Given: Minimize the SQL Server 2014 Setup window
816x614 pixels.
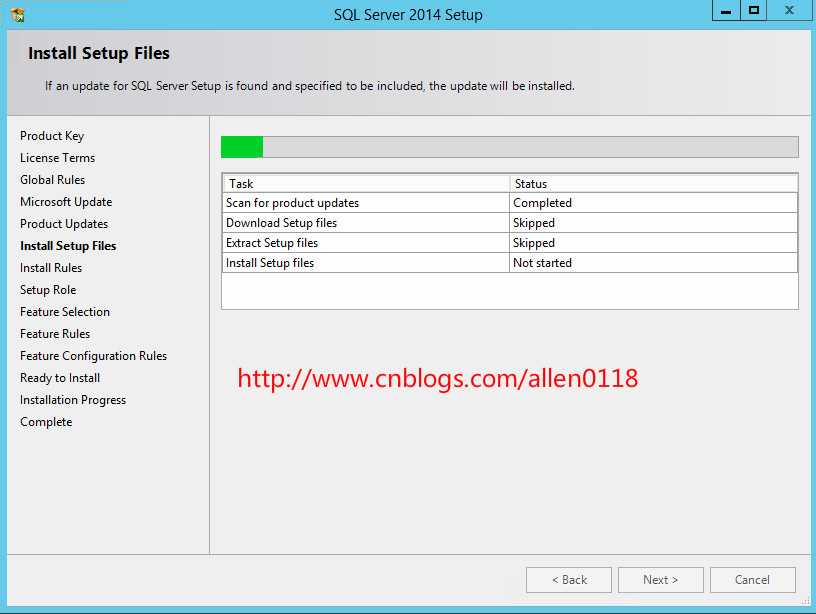Looking at the screenshot, I should [x=726, y=11].
